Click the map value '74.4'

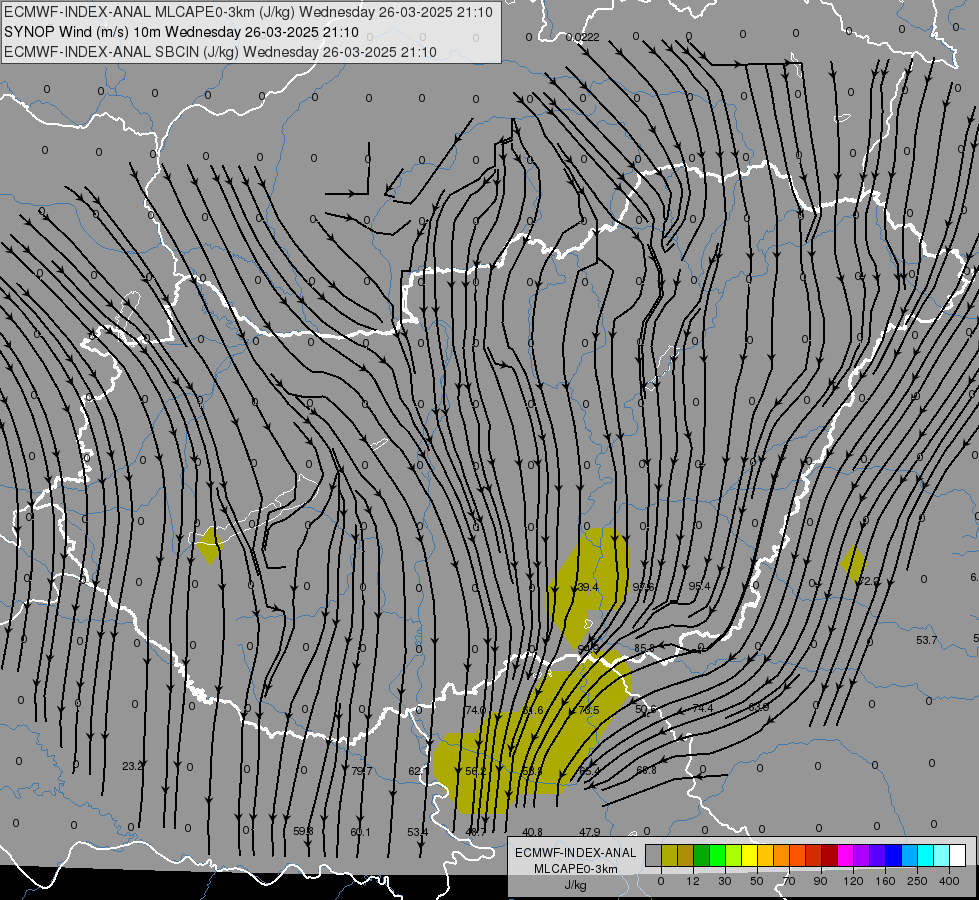(702, 708)
